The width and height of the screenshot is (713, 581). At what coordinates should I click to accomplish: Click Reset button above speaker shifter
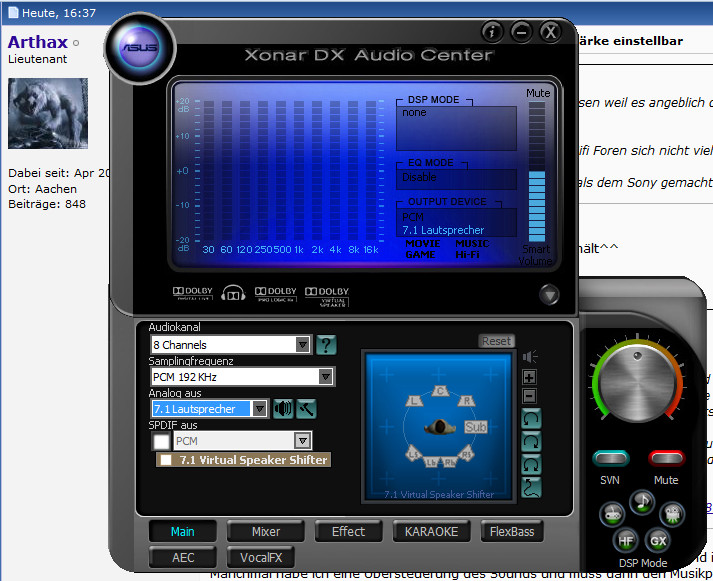(x=496, y=341)
